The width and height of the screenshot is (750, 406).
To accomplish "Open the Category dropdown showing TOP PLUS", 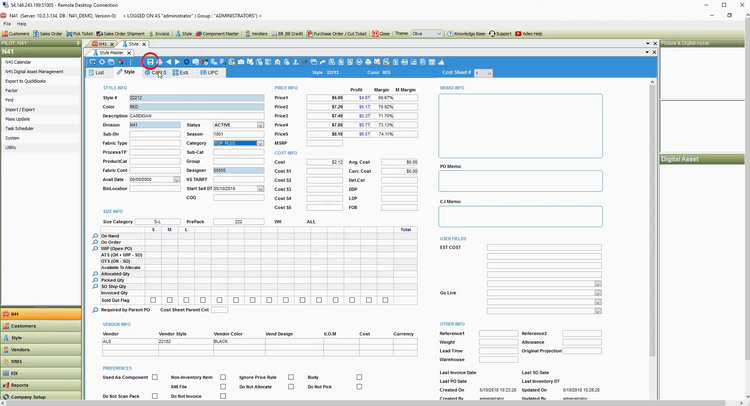I will coord(260,143).
